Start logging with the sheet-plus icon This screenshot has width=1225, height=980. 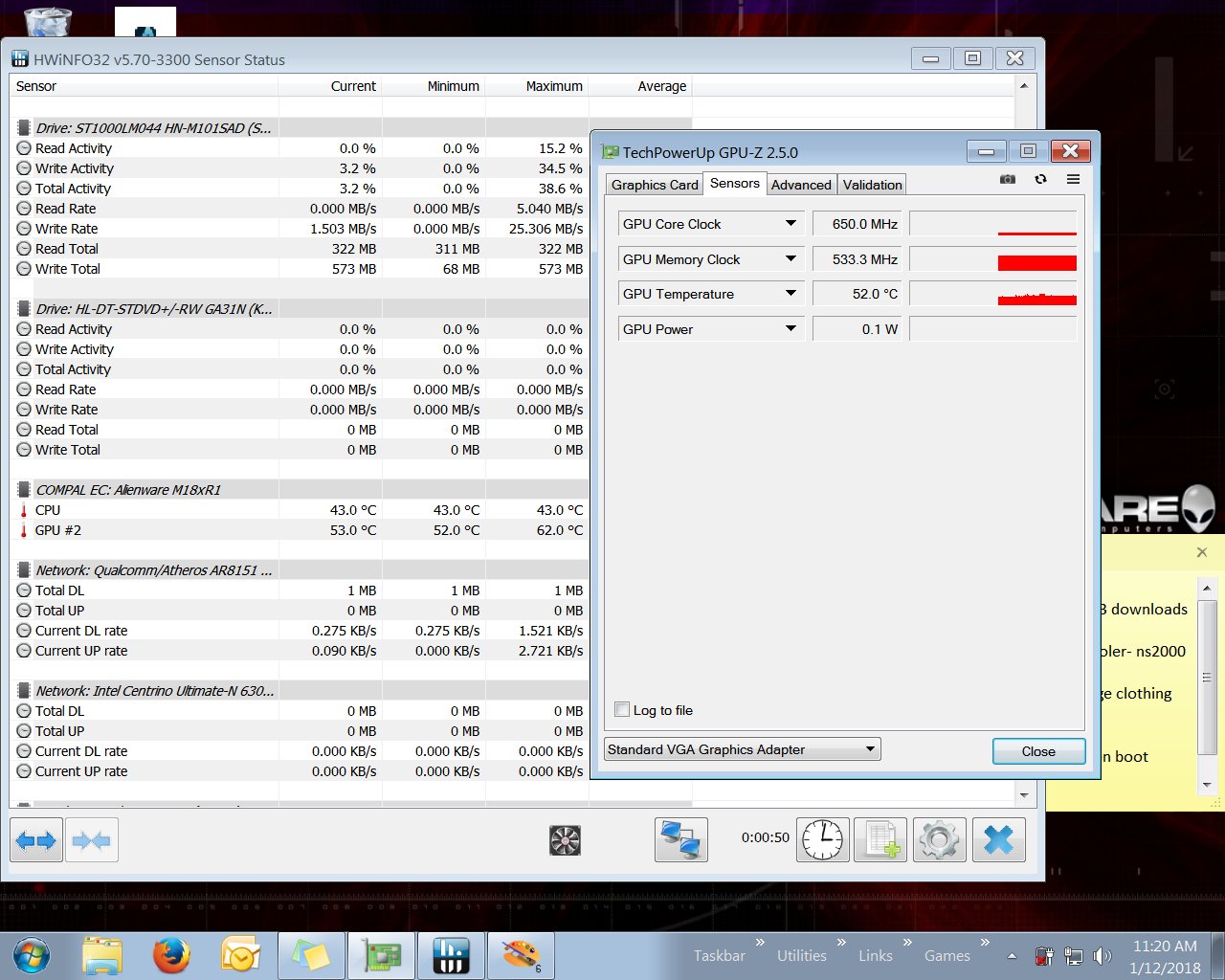pos(880,840)
